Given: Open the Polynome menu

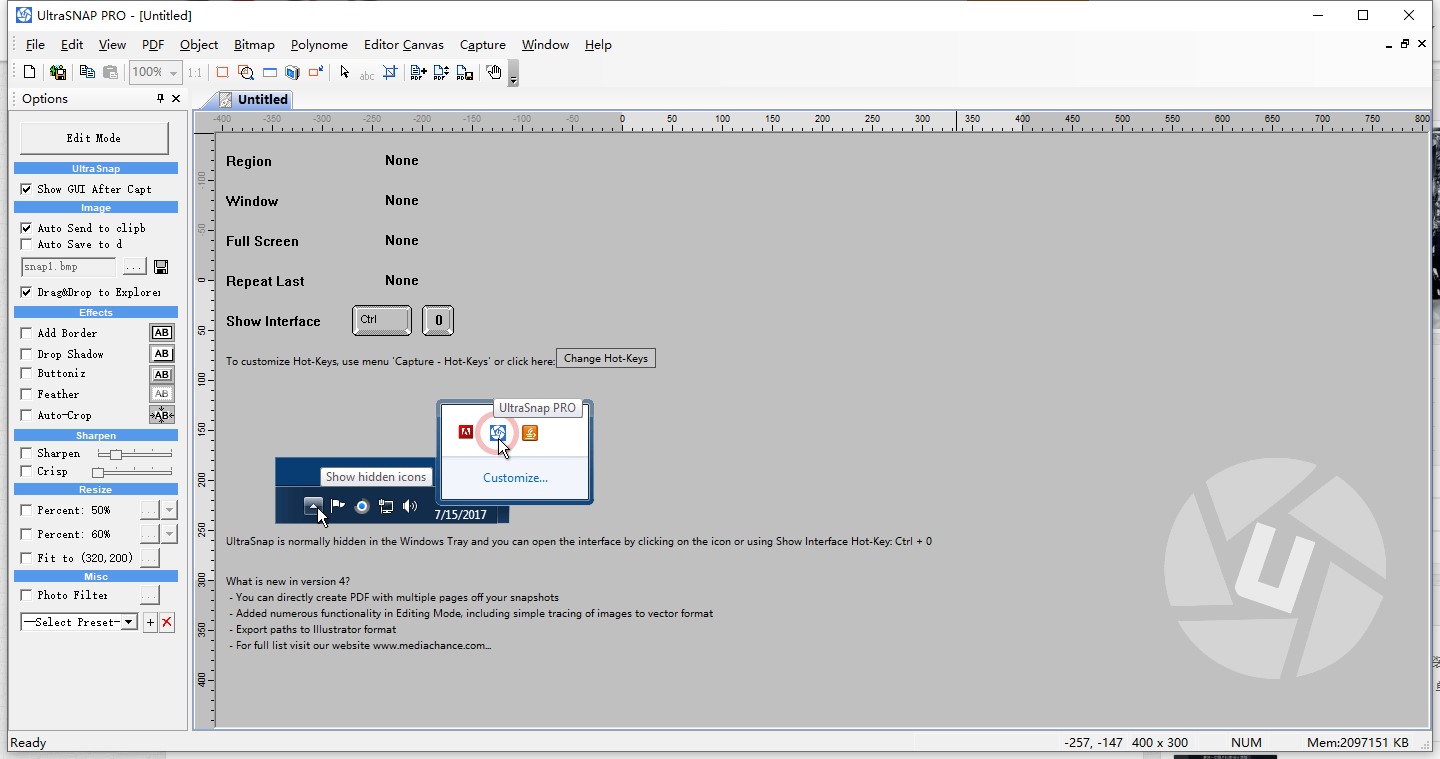Looking at the screenshot, I should [x=319, y=45].
